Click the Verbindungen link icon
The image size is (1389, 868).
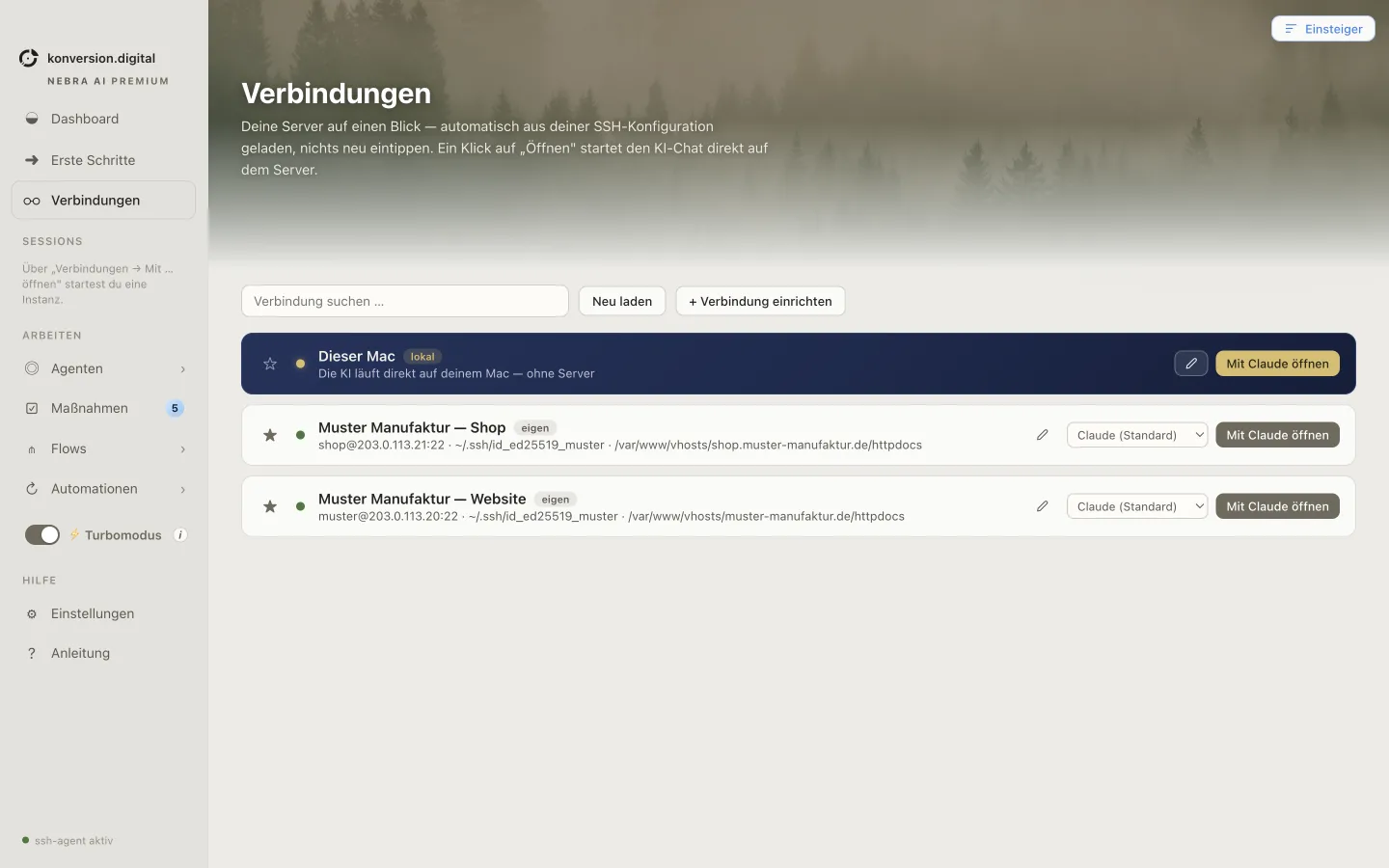(32, 201)
